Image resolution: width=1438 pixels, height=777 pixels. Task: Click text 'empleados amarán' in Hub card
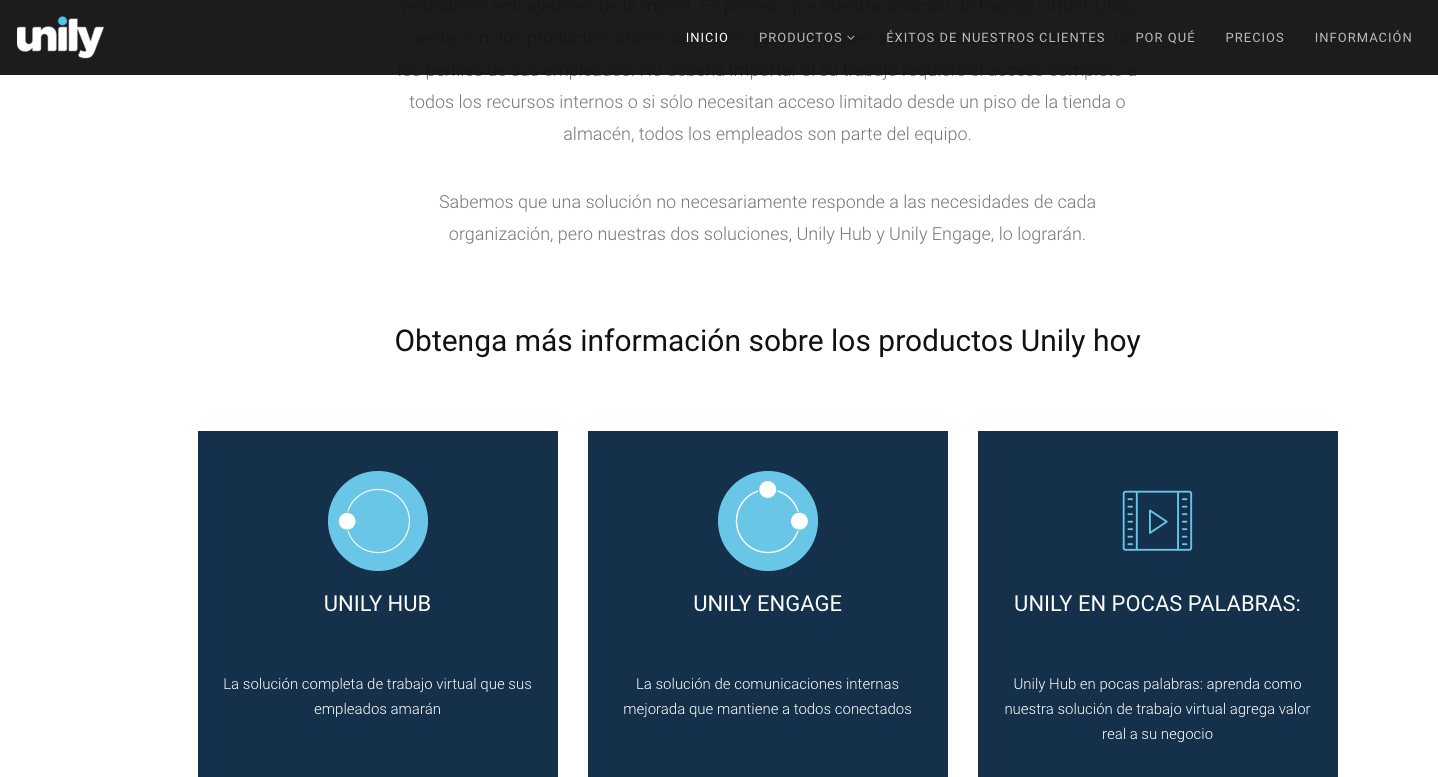(x=377, y=709)
